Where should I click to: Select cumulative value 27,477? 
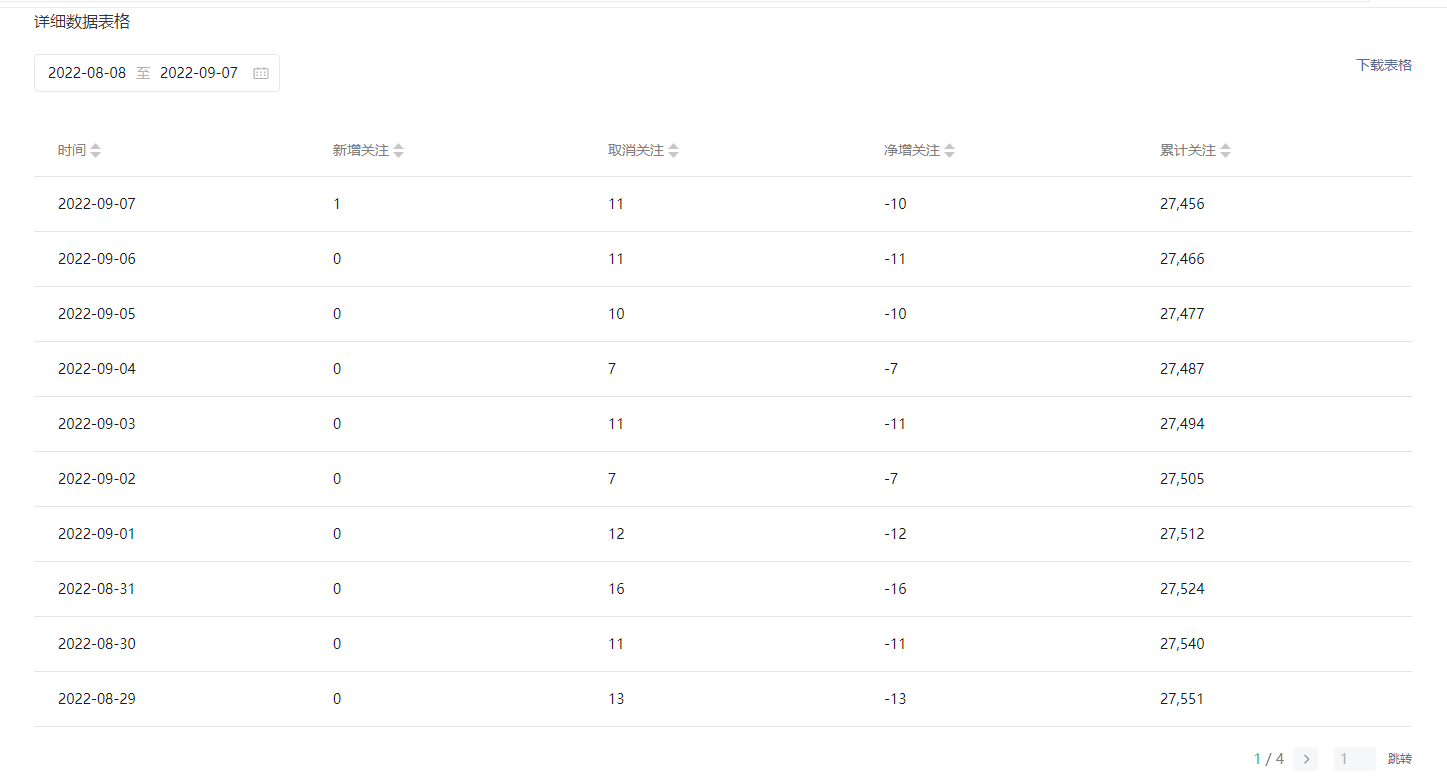(x=1182, y=314)
